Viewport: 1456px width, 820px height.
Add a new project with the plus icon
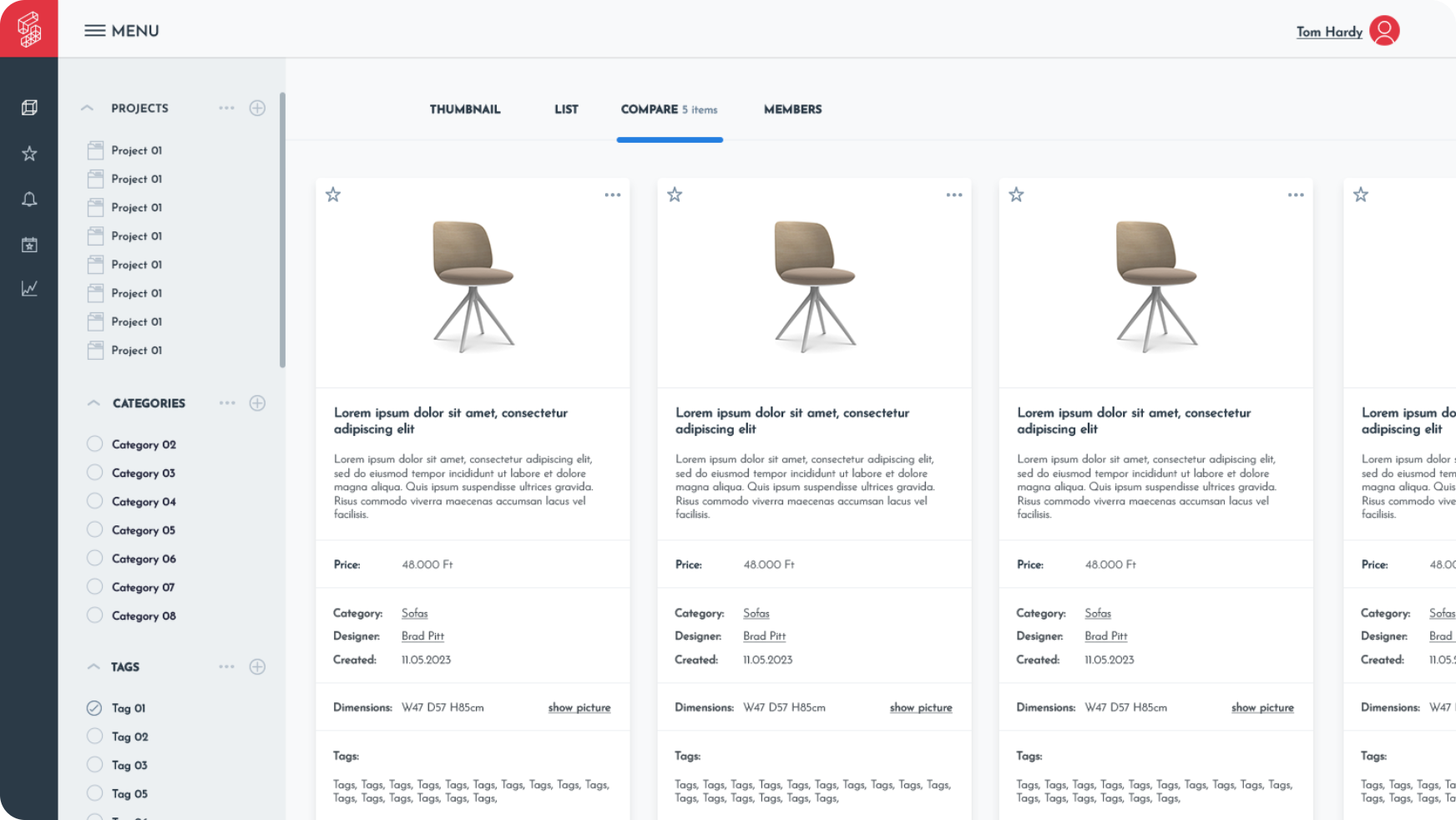(258, 108)
